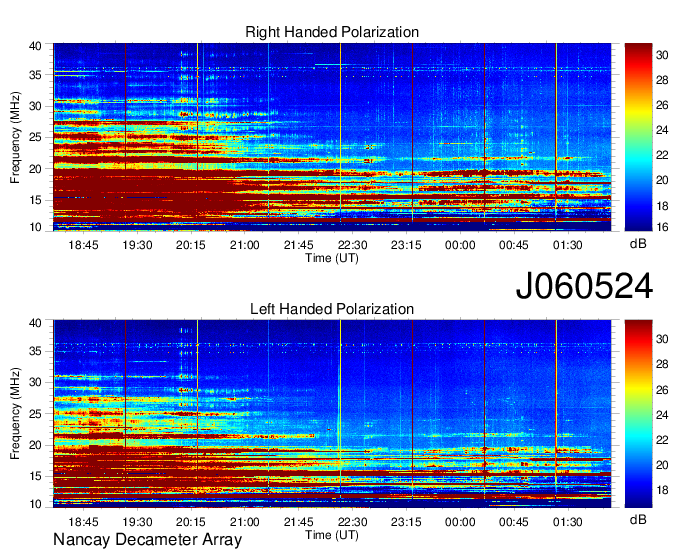Click 19:30 time tick on right-handed plot
The image size is (680, 552).
(137, 245)
